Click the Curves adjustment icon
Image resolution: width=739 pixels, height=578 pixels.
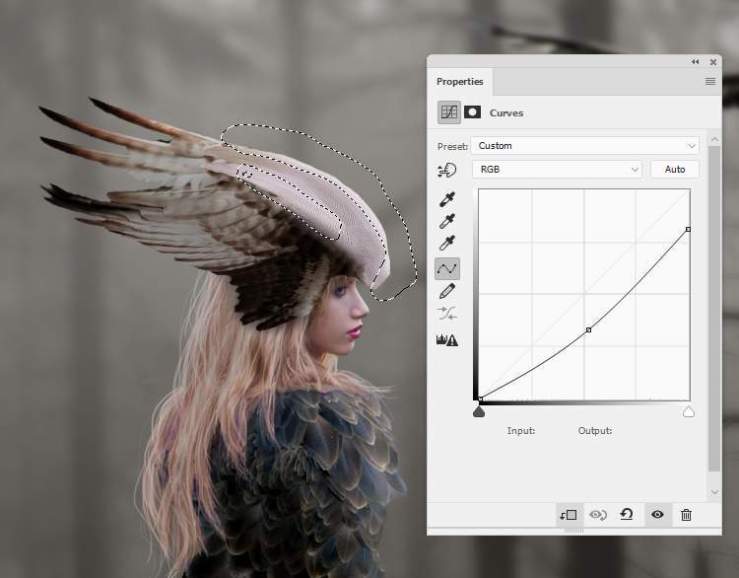pyautogui.click(x=449, y=112)
